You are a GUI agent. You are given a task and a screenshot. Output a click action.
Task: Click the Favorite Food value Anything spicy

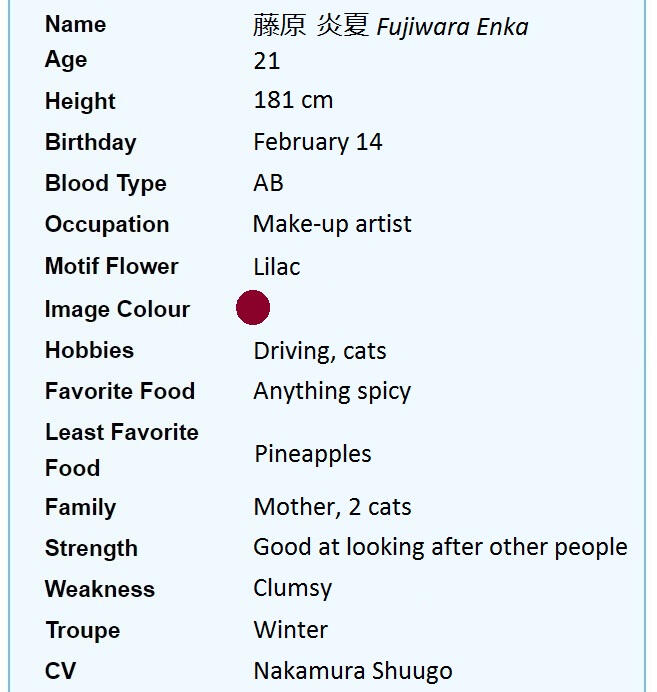332,391
